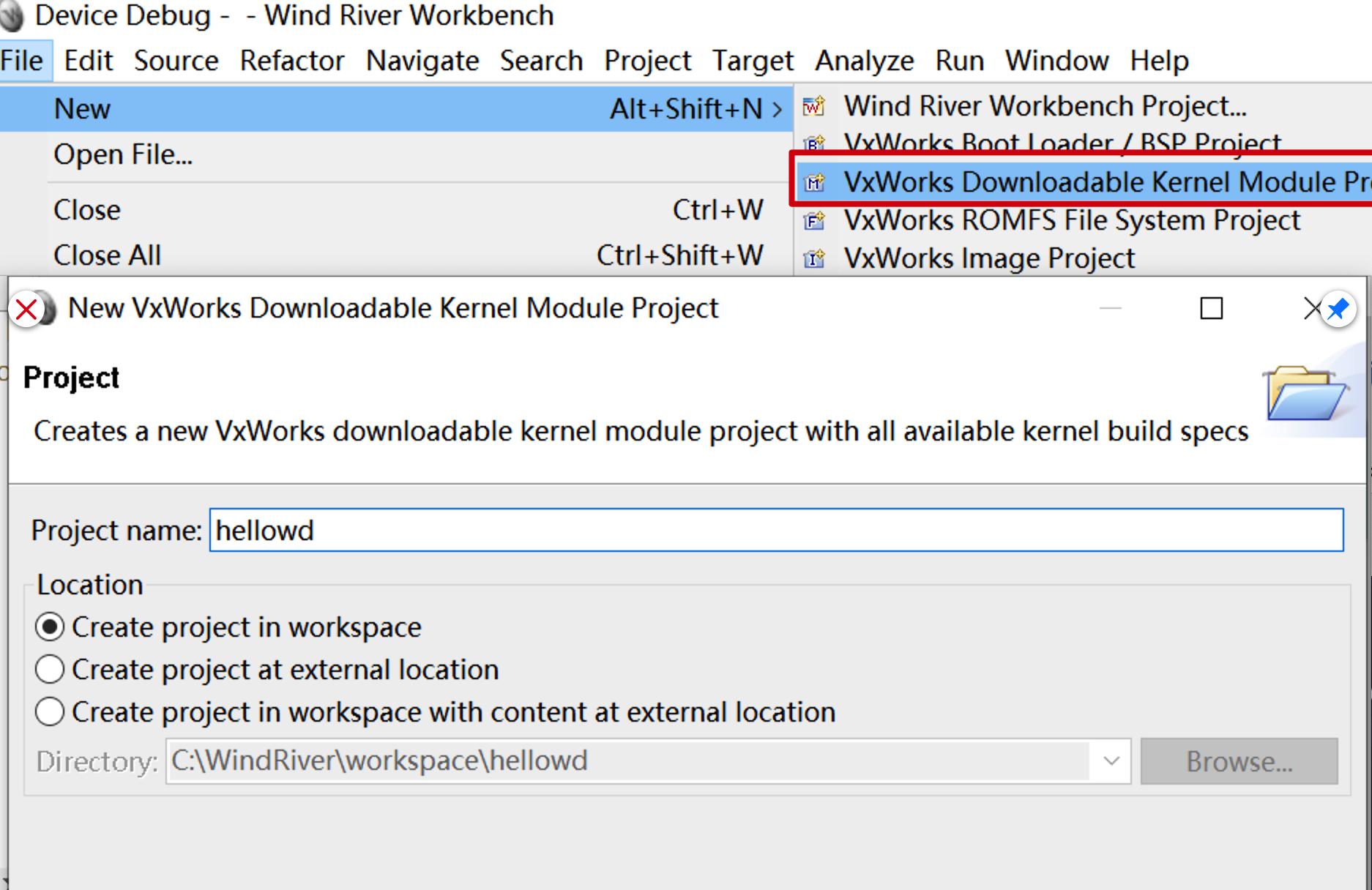Open the Window menu
1372x890 pixels.
(1056, 61)
